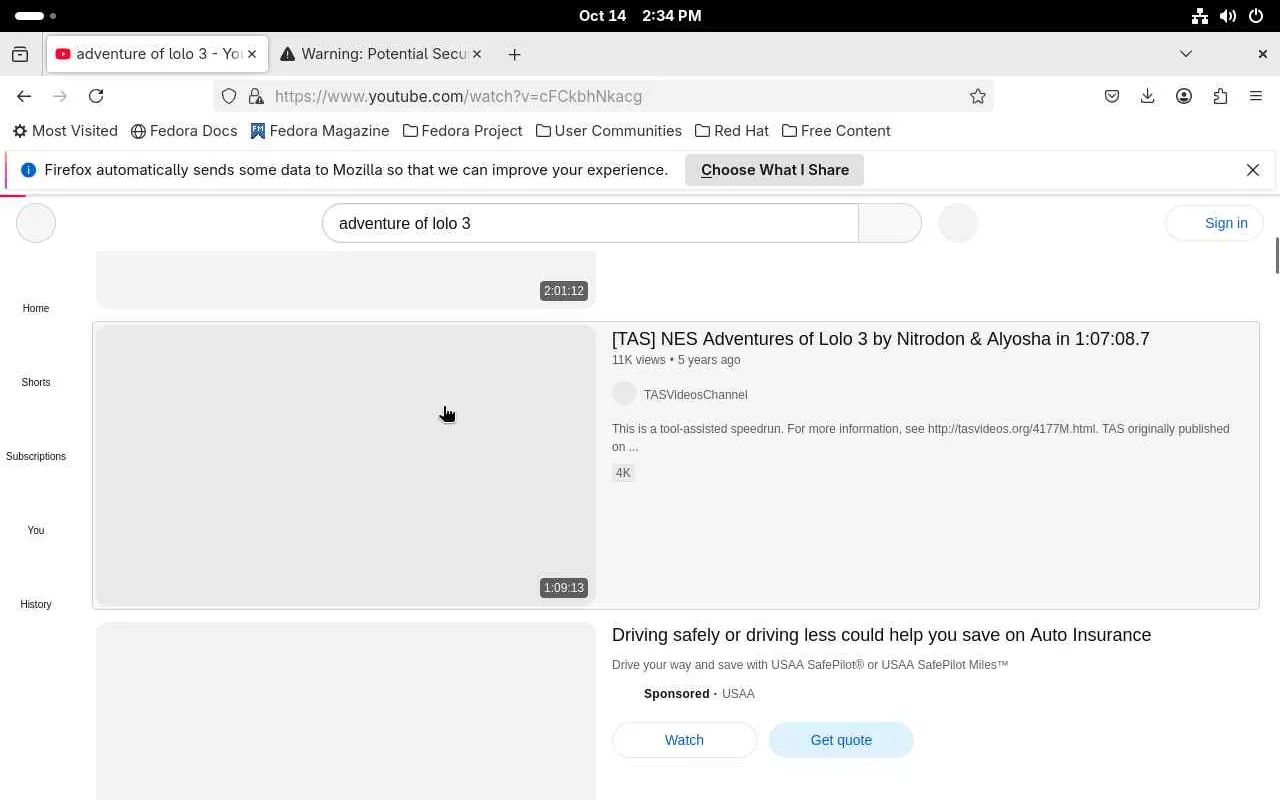The width and height of the screenshot is (1280, 800).
Task: Click the 1:09:13 TAS video thumbnail
Action: click(346, 465)
